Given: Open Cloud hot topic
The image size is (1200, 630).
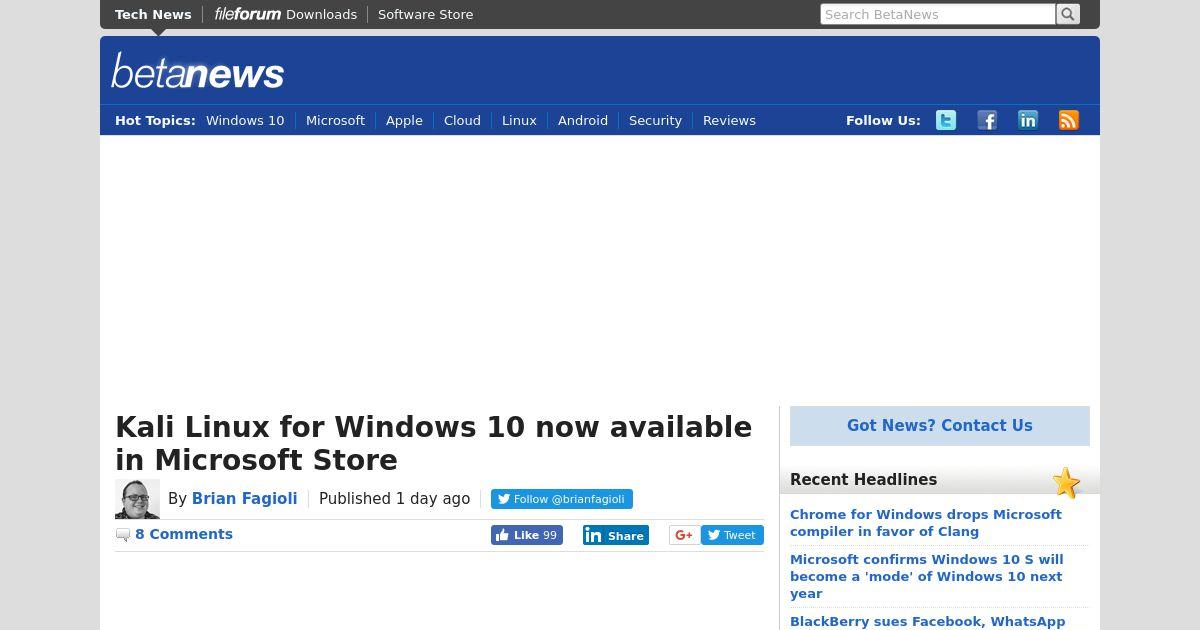Looking at the screenshot, I should point(462,120).
